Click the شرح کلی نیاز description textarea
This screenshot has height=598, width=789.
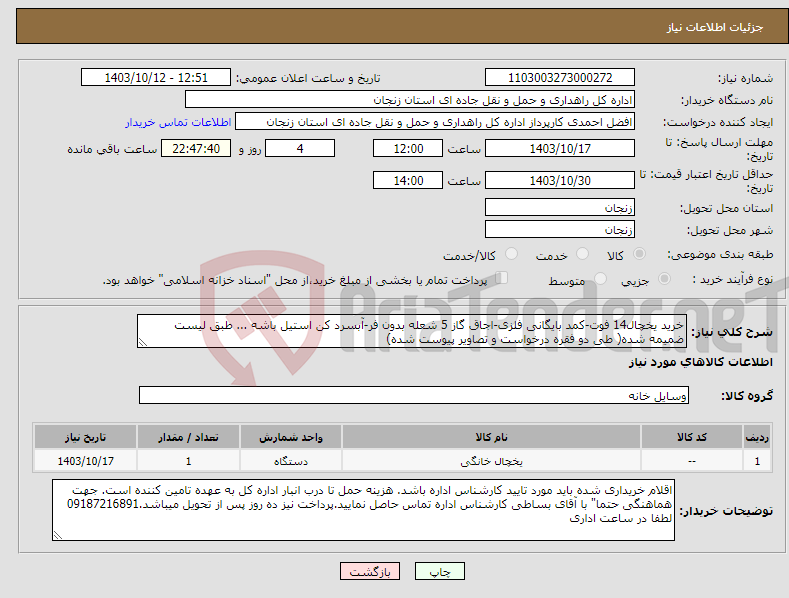click(x=412, y=331)
